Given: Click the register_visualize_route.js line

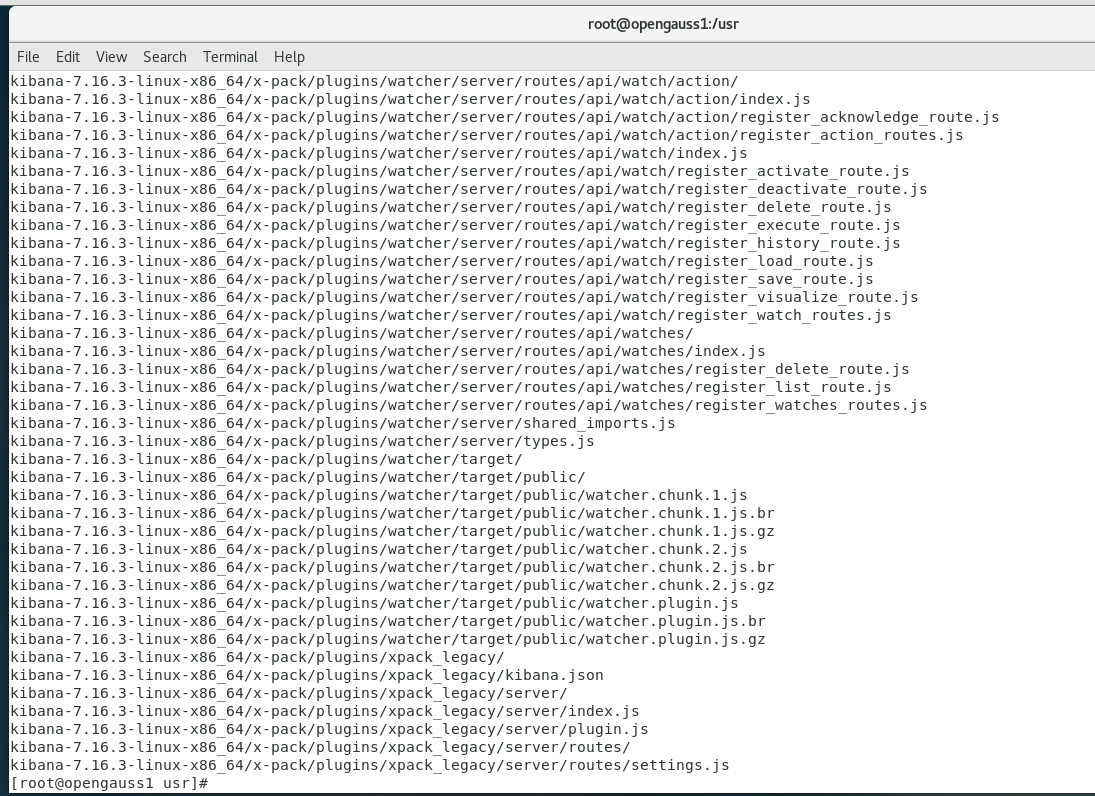Looking at the screenshot, I should pyautogui.click(x=464, y=297).
